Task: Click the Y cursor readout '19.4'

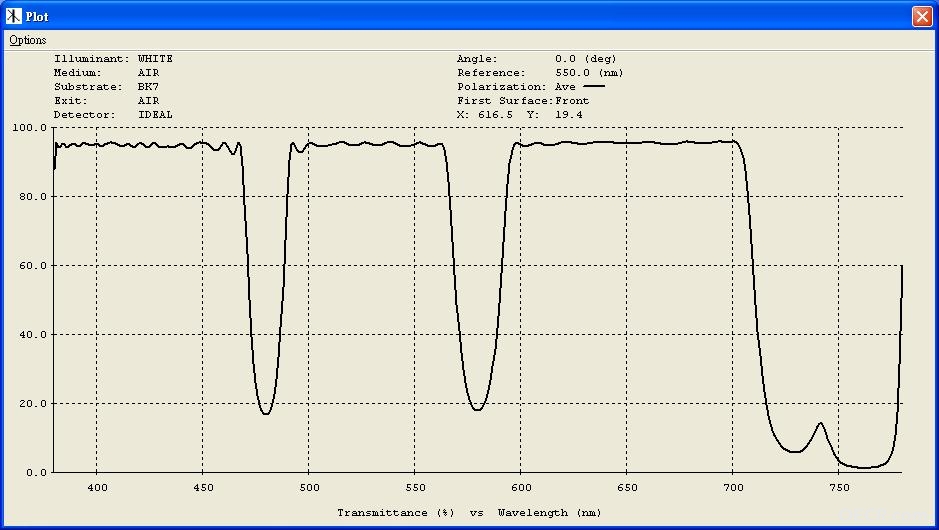Action: (x=568, y=114)
